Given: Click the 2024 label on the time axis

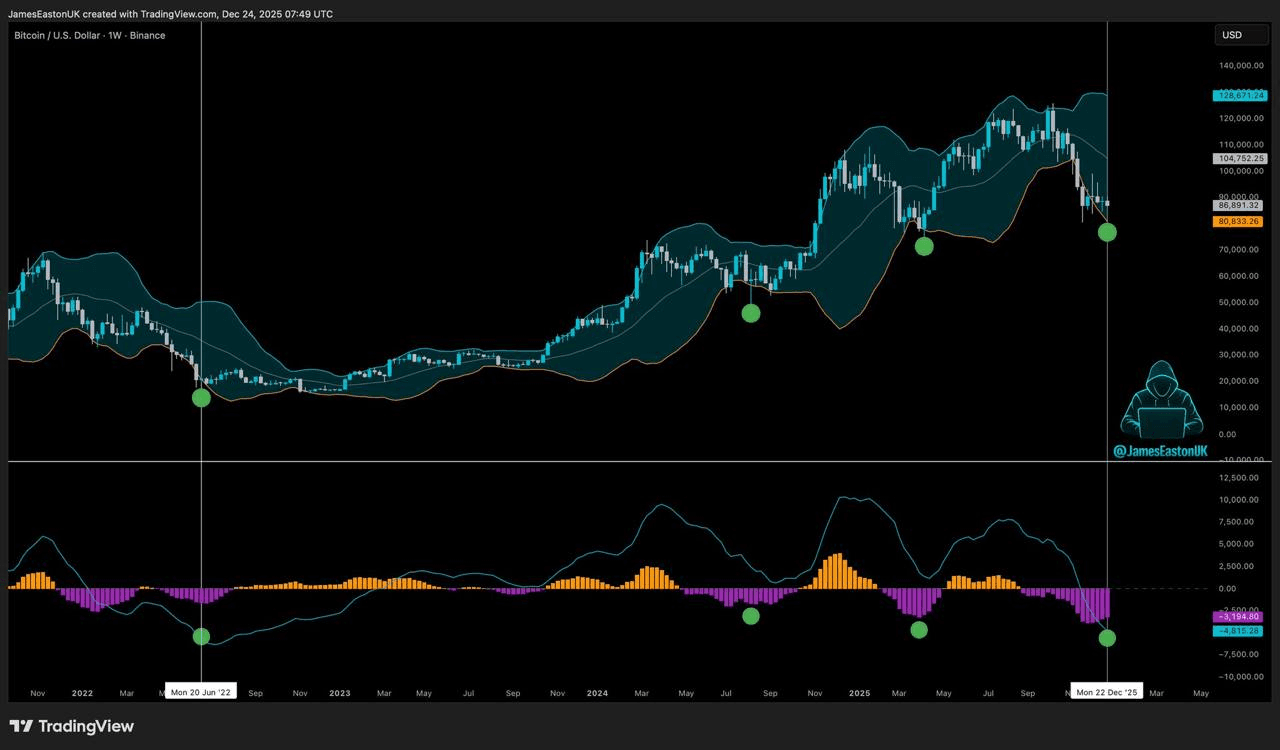Looking at the screenshot, I should [597, 692].
